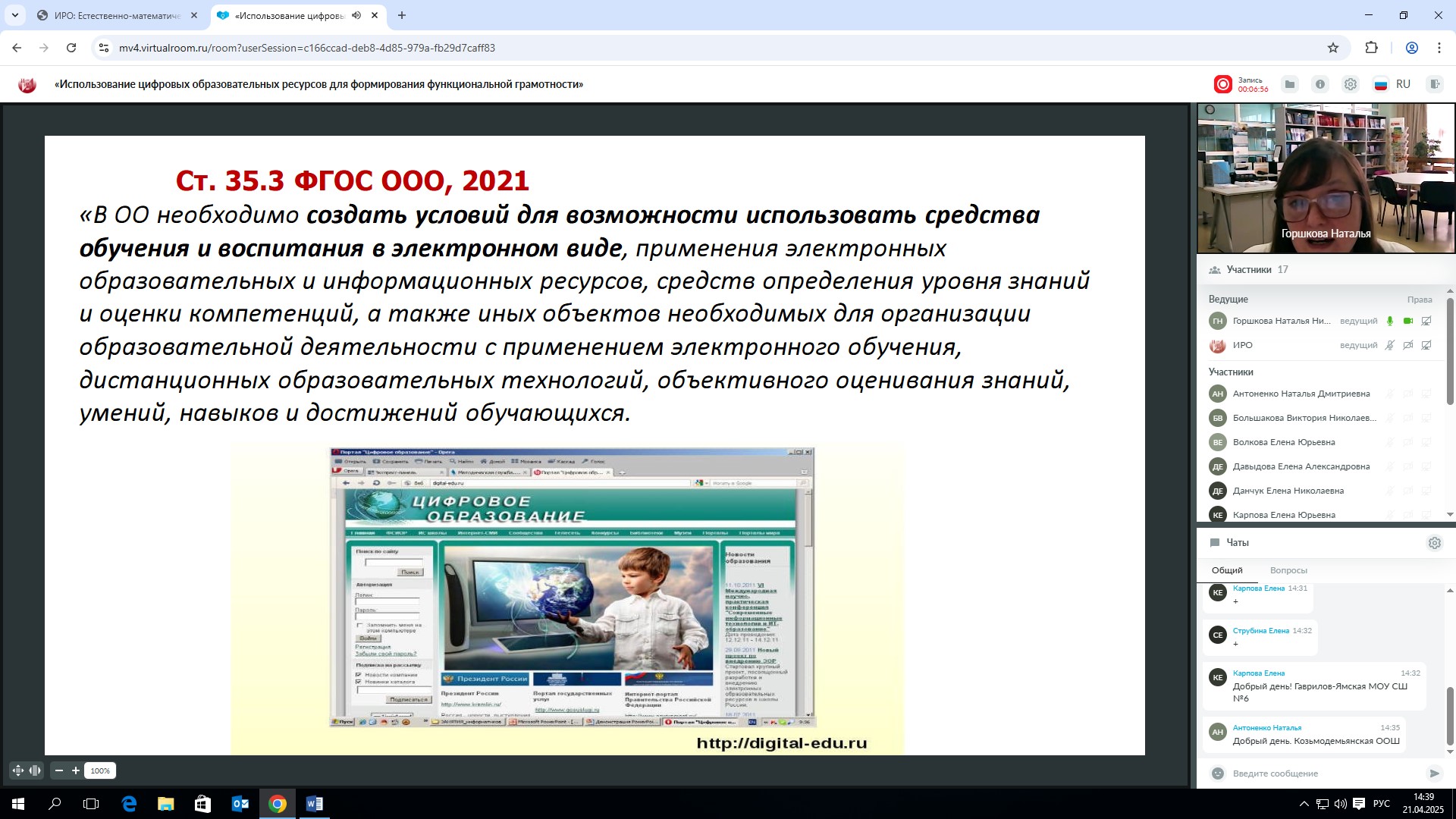1456x819 pixels.
Task: Open the Chrome profile icon
Action: point(1412,48)
